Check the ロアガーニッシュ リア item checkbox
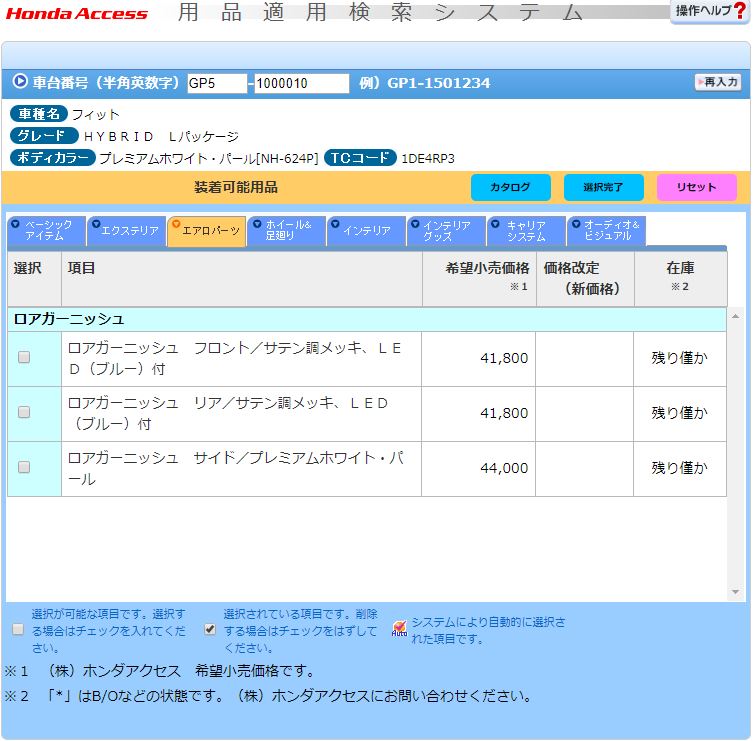The height and width of the screenshot is (741, 754). tap(24, 412)
